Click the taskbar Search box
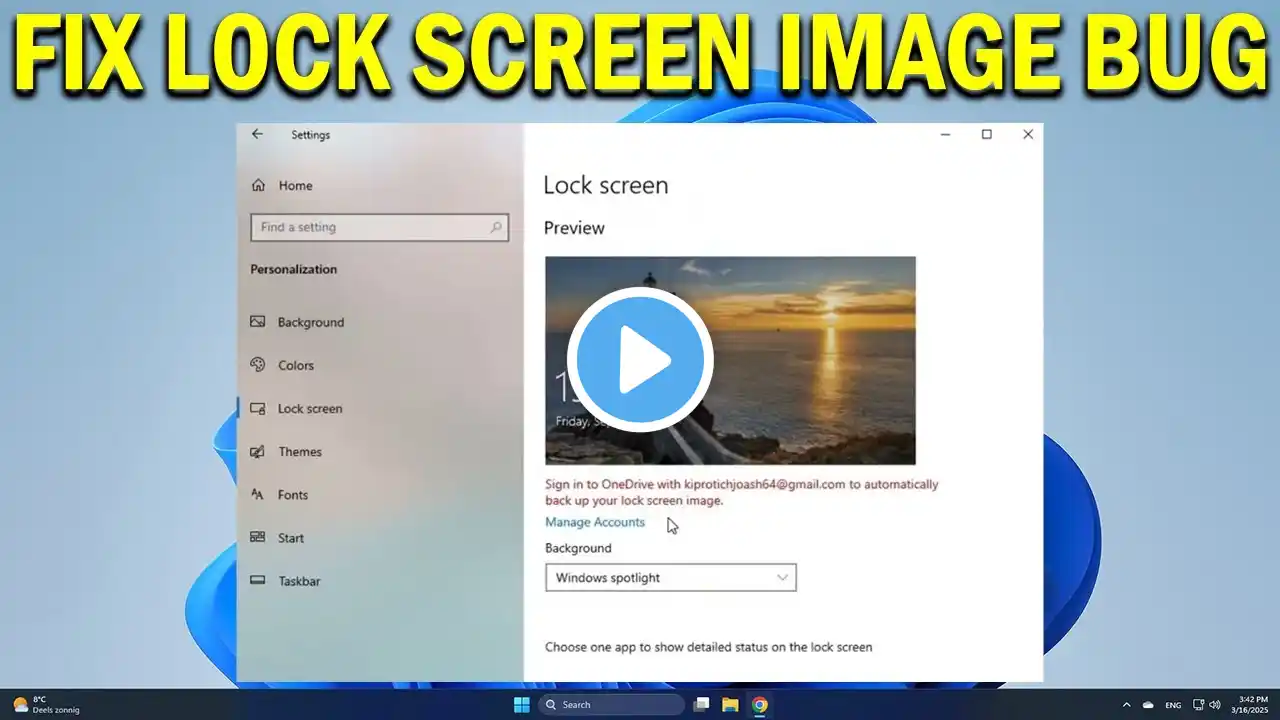 (612, 704)
